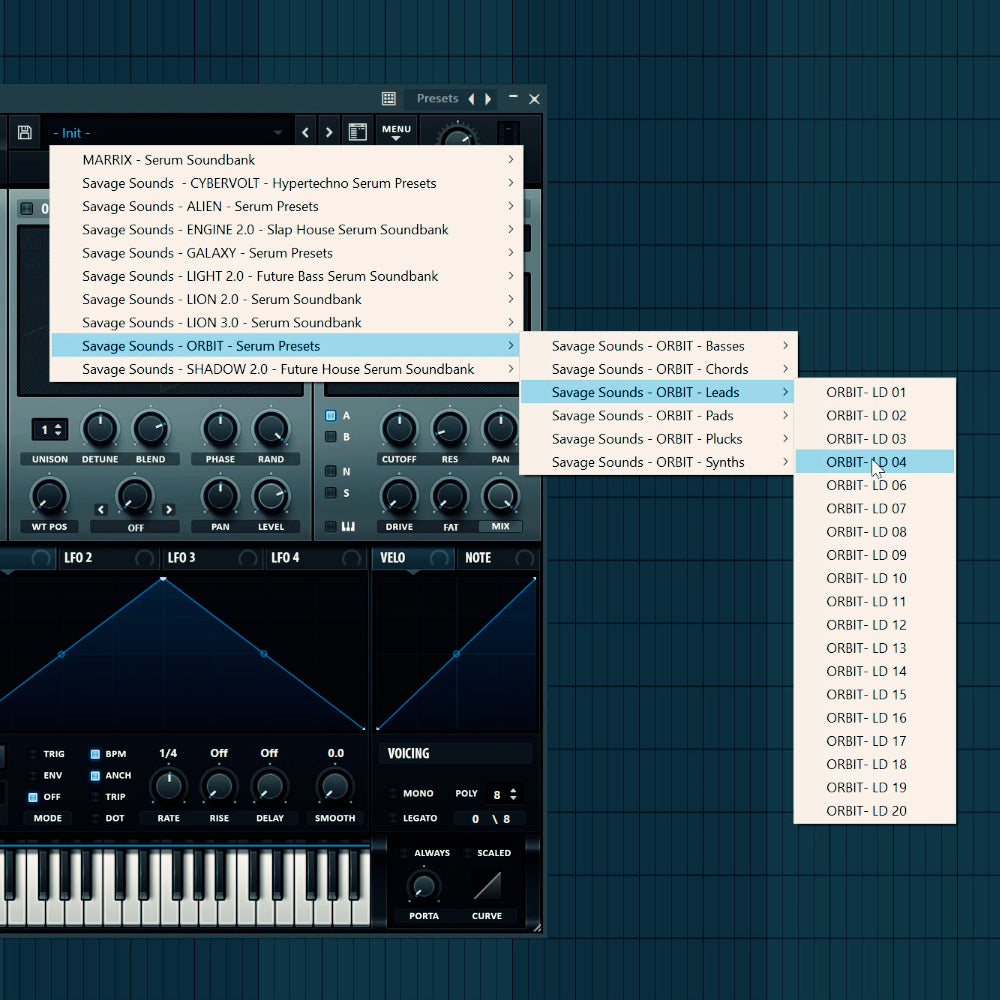This screenshot has height=1000, width=1000.
Task: Click the preset browser icon beside MENU
Action: [x=357, y=131]
